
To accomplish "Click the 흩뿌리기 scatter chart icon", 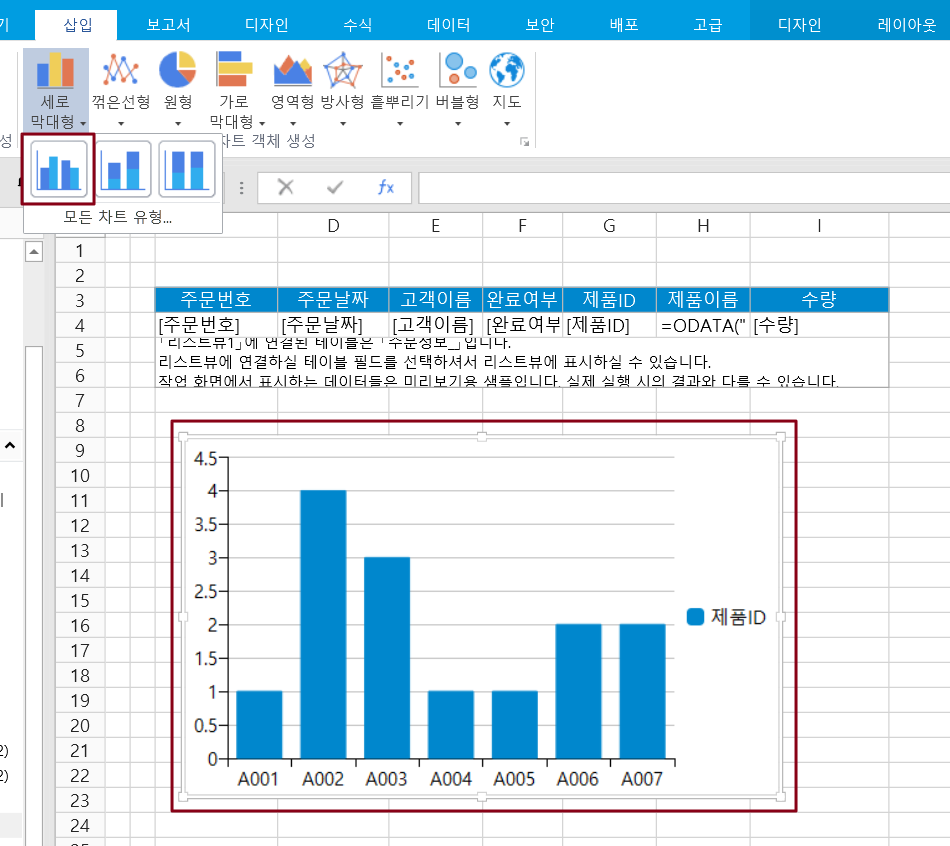I will 400,70.
